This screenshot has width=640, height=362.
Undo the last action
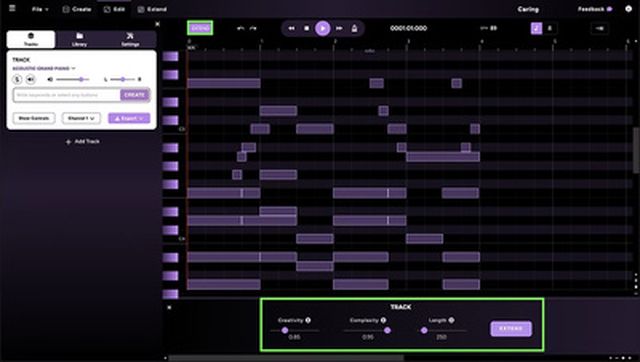(x=241, y=28)
